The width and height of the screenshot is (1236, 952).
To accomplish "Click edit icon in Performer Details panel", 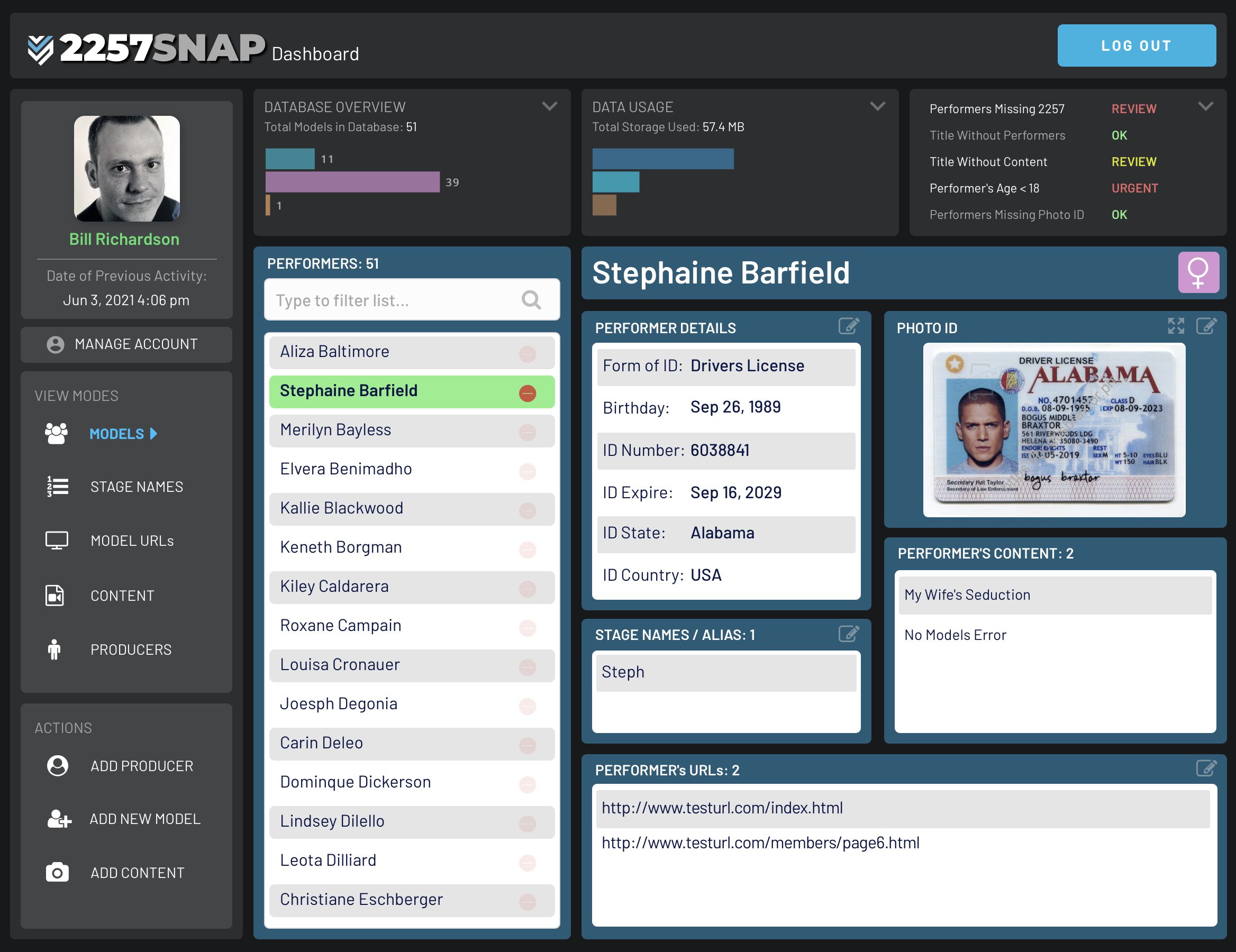I will (x=848, y=326).
